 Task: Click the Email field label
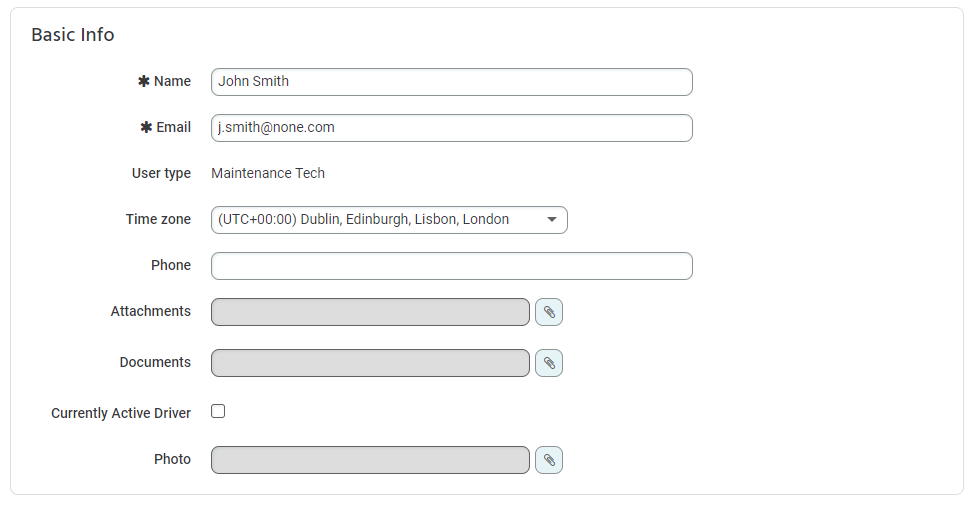click(173, 127)
